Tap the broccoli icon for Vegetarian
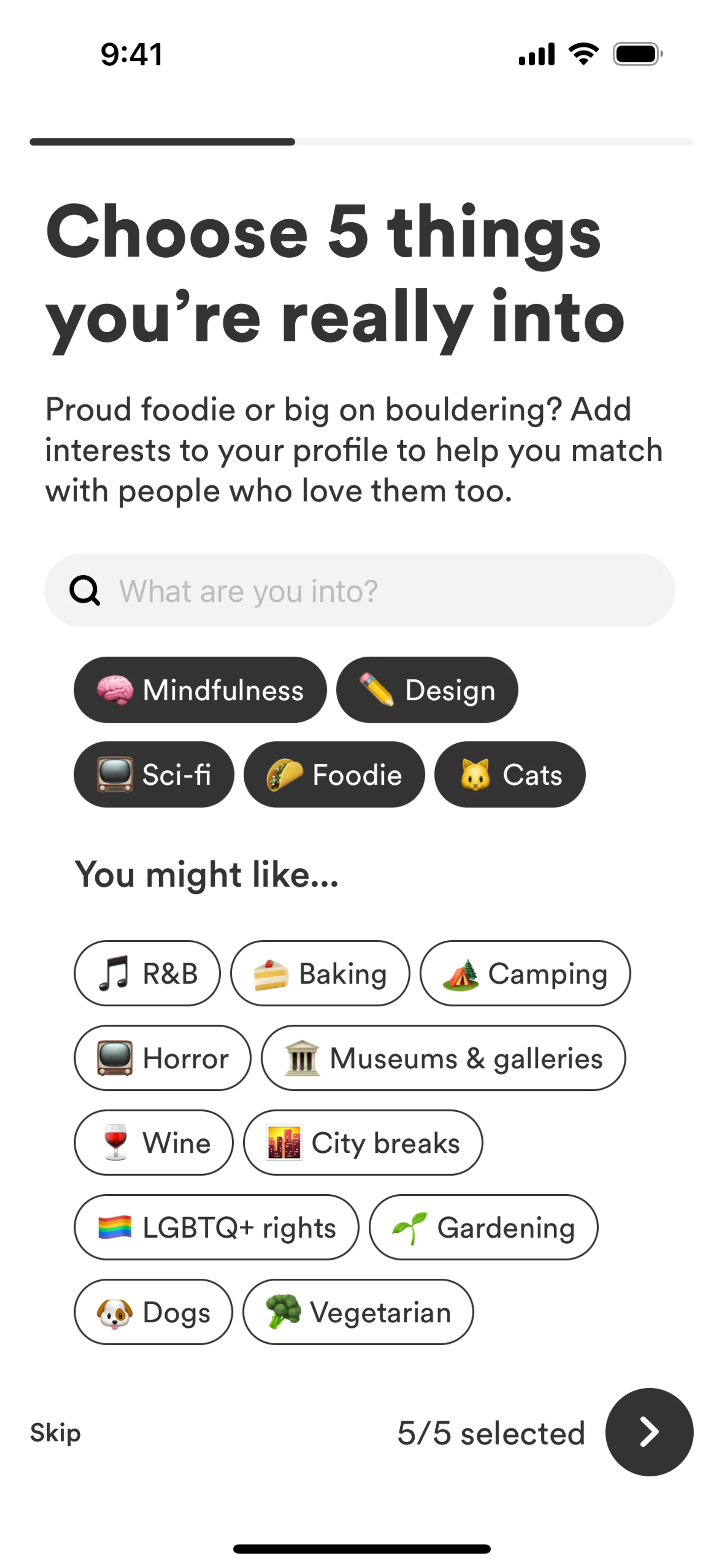The height and width of the screenshot is (1568, 723). point(283,1312)
